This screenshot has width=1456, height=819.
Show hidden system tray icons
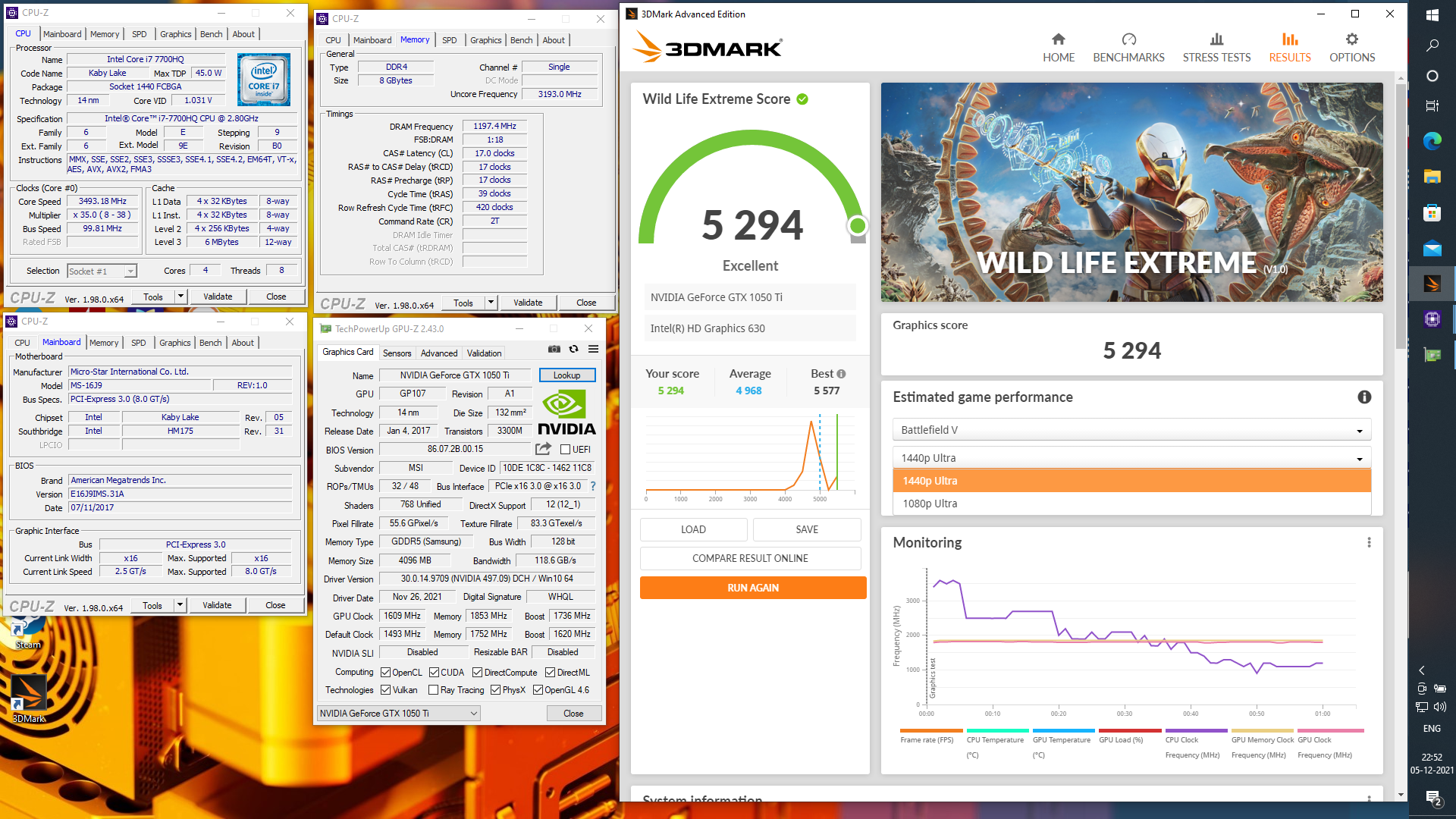(x=1422, y=670)
